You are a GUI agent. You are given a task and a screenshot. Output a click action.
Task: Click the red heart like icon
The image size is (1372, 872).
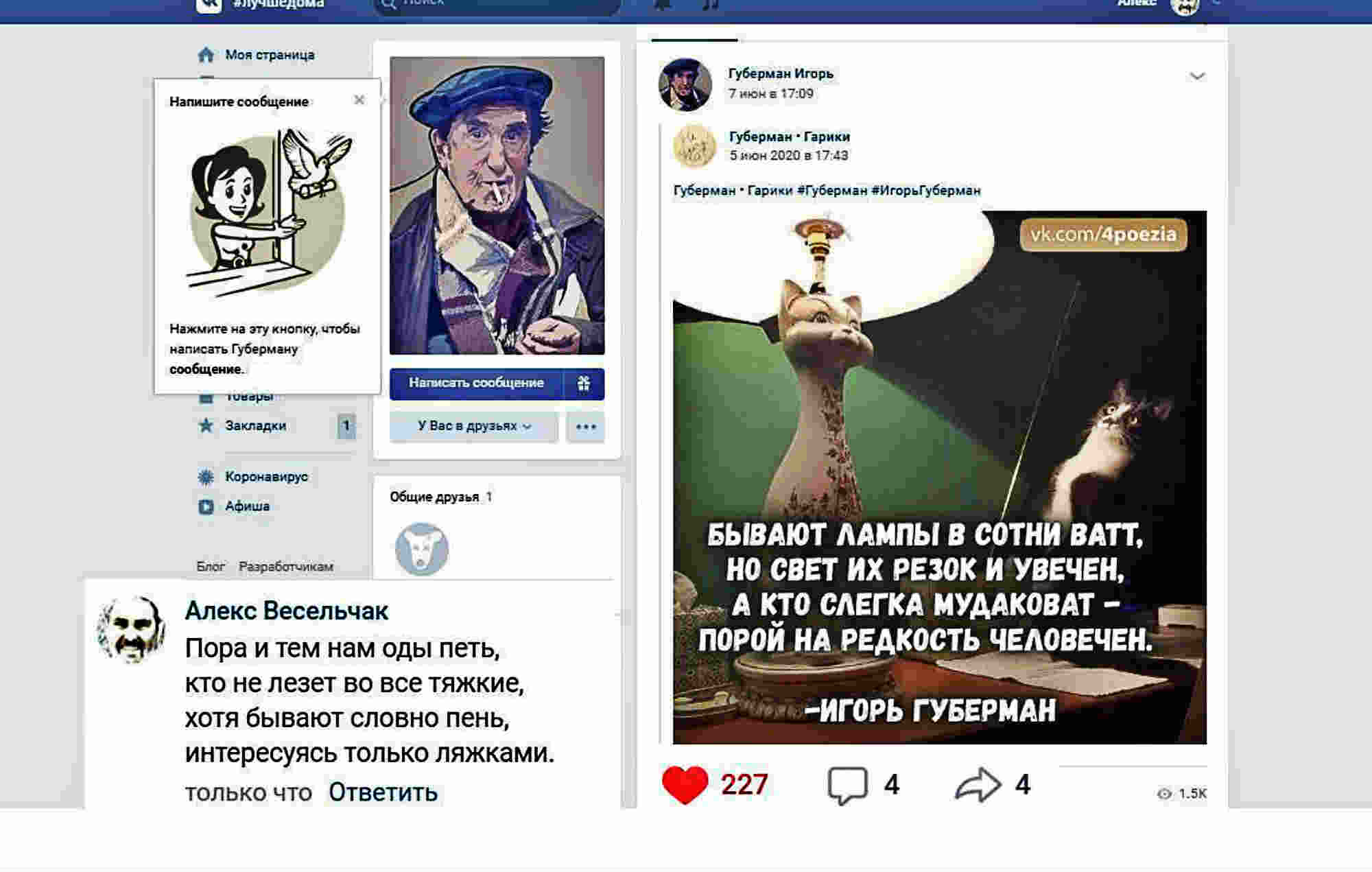(685, 785)
